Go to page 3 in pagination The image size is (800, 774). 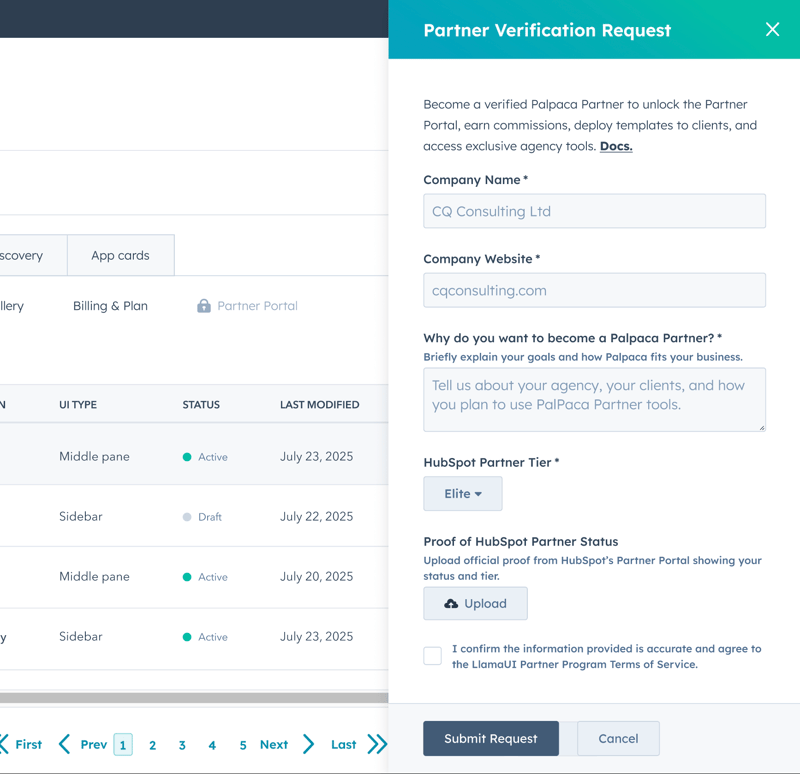coord(182,745)
